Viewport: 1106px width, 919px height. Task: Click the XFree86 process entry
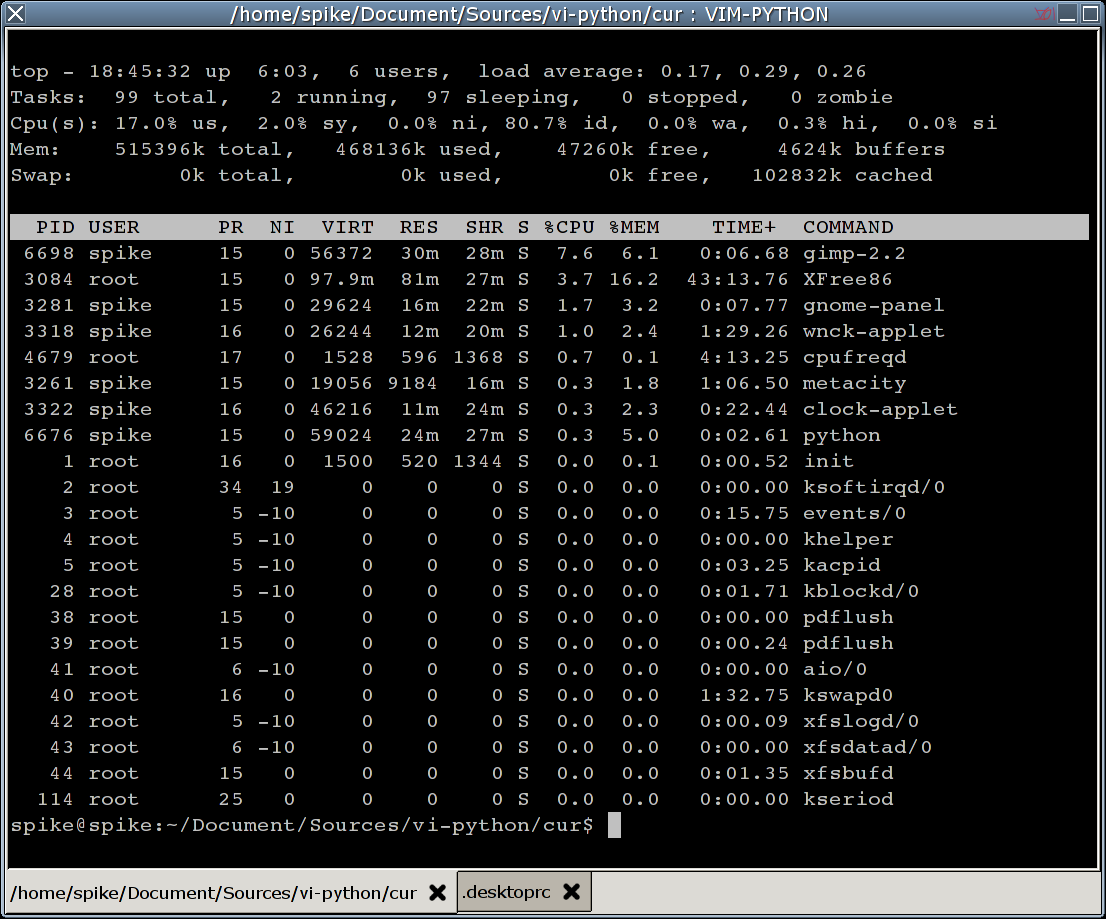[x=847, y=279]
